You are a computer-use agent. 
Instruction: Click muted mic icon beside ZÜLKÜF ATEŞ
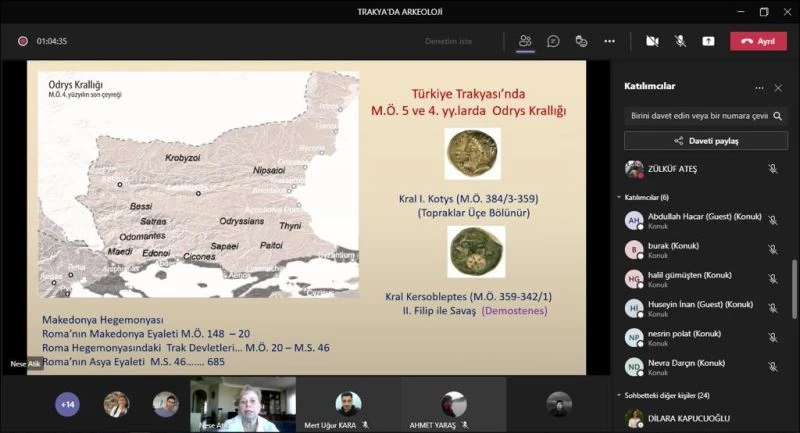tap(773, 169)
